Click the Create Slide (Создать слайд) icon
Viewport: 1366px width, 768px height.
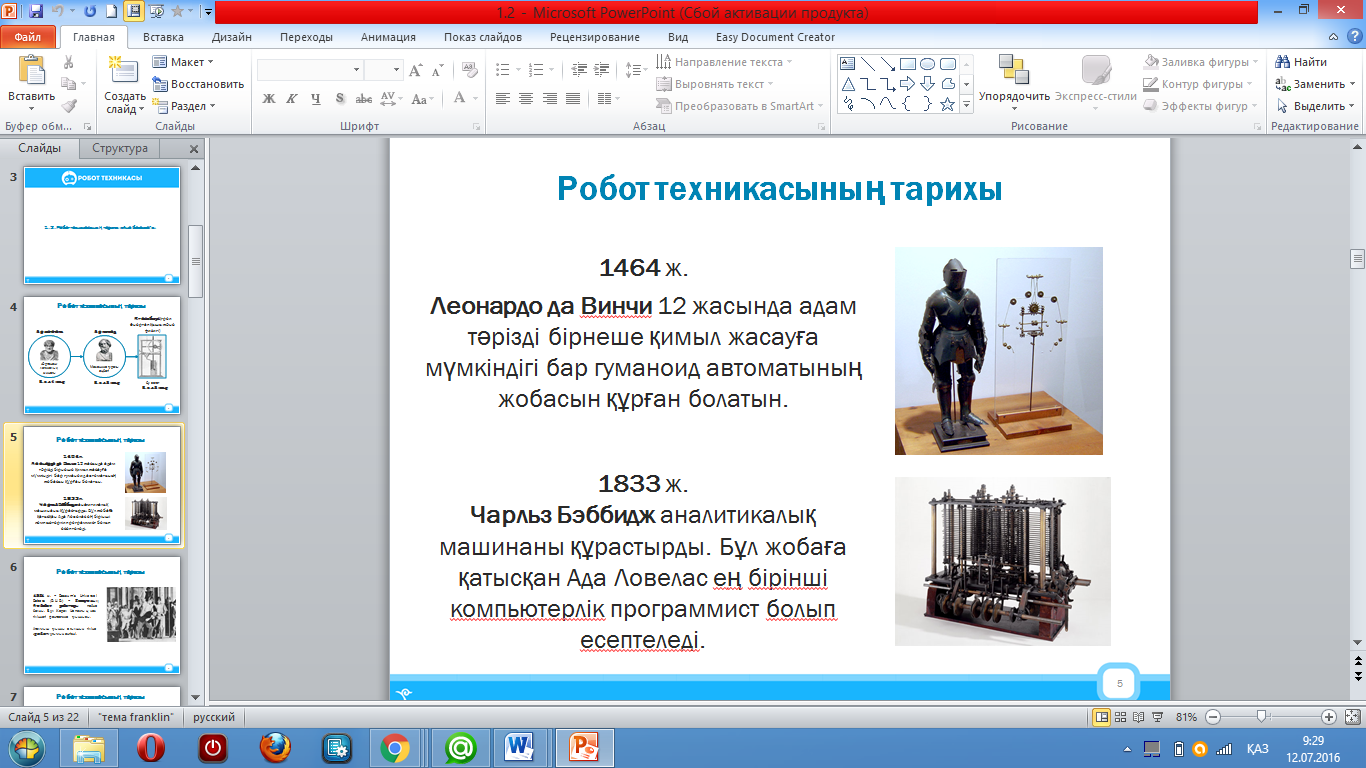(x=125, y=72)
